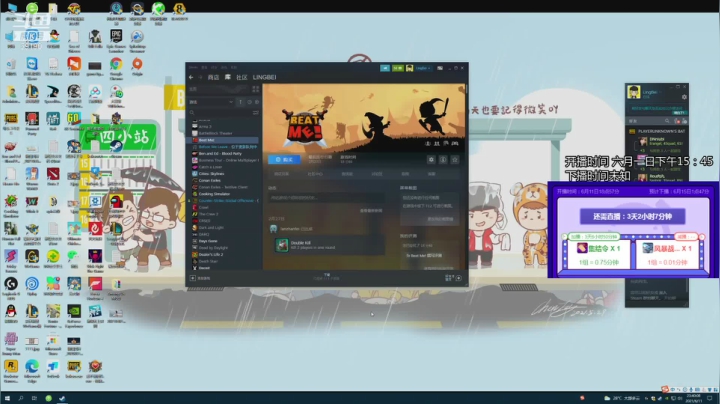This screenshot has height=404, width=720.
Task: Open the 下载 downloads status
Action: coord(326,276)
